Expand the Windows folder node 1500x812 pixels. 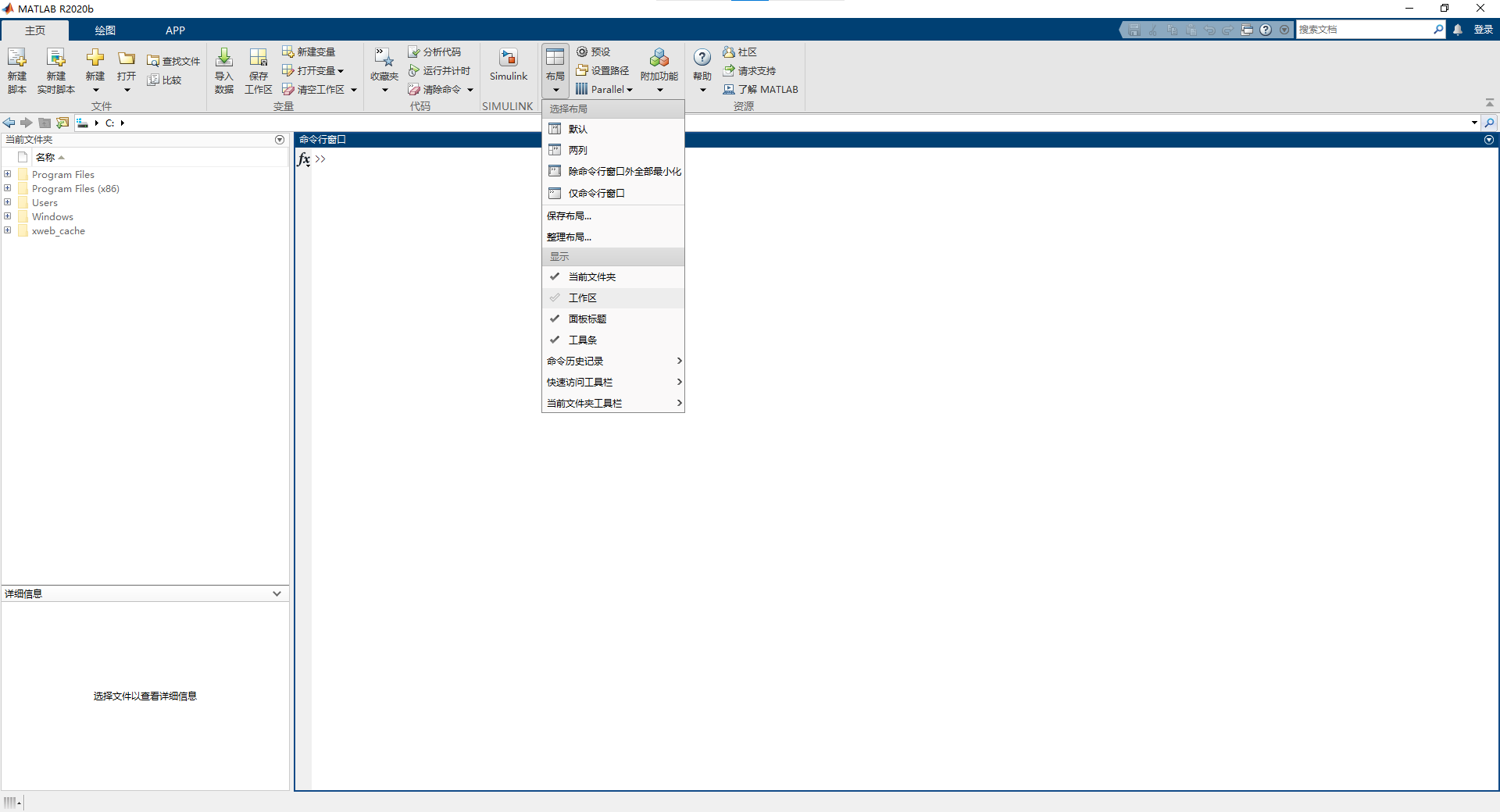pyautogui.click(x=8, y=216)
